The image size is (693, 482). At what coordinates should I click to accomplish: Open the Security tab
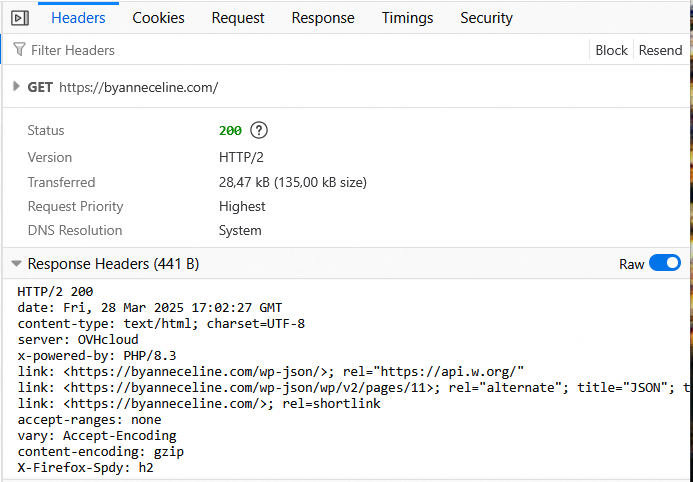[x=486, y=18]
